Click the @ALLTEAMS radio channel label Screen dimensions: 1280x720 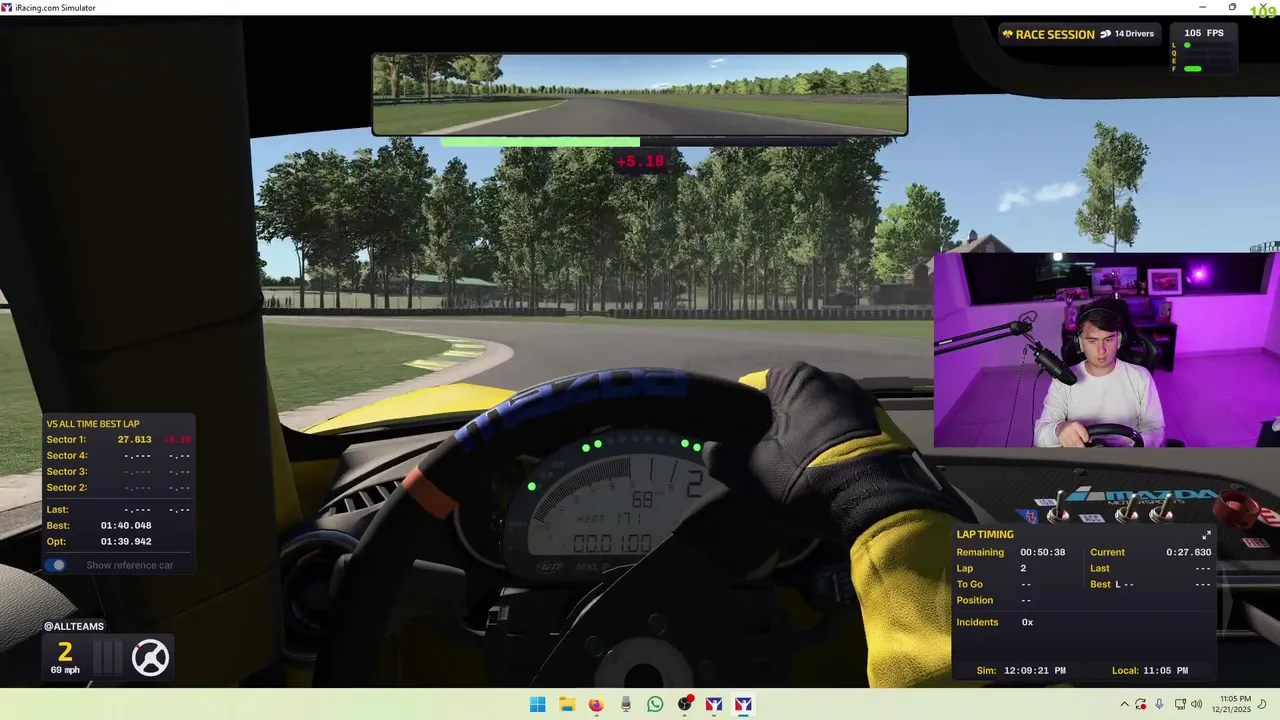[x=74, y=626]
